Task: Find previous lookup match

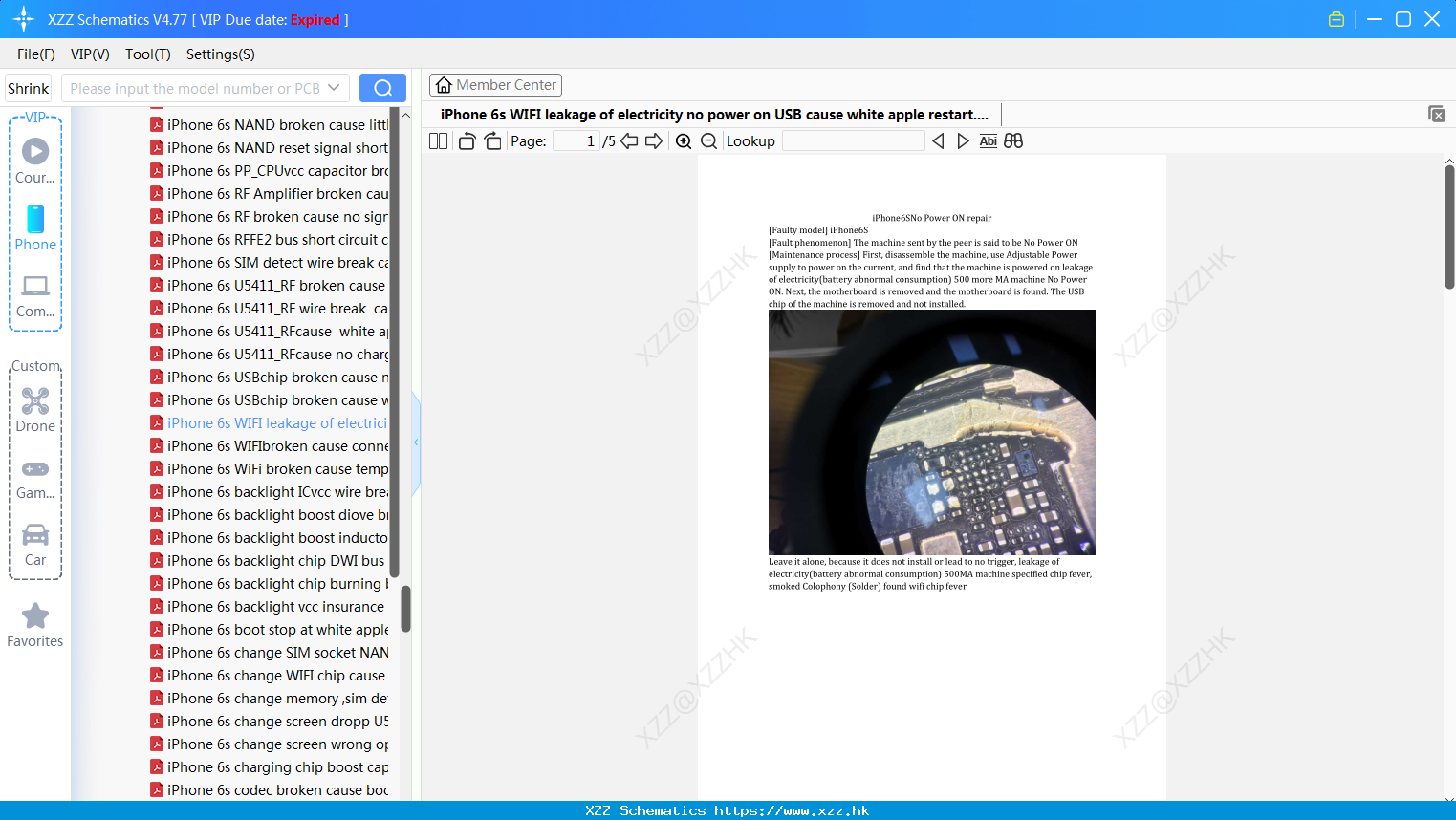Action: tap(938, 141)
